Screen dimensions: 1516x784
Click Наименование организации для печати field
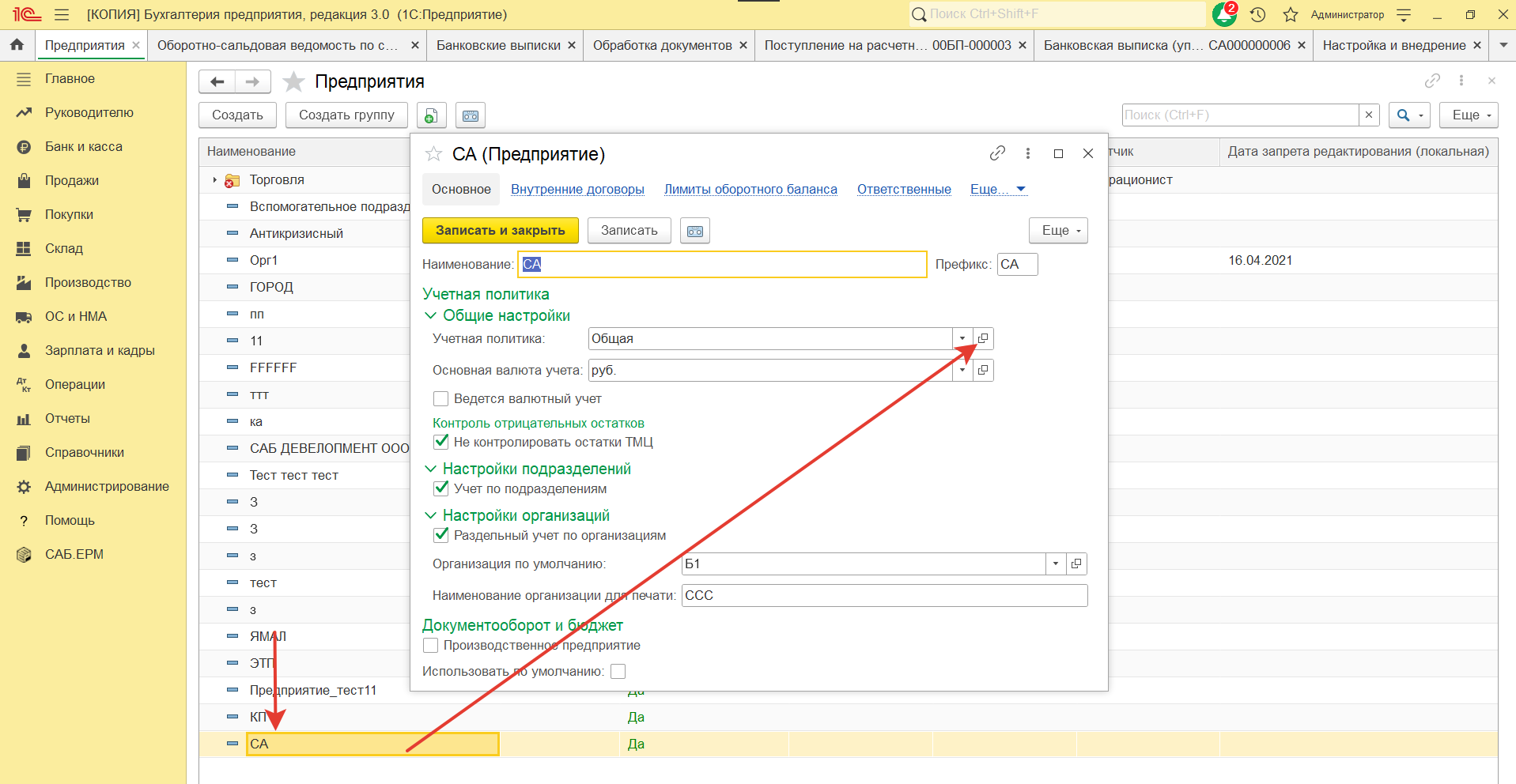884,595
